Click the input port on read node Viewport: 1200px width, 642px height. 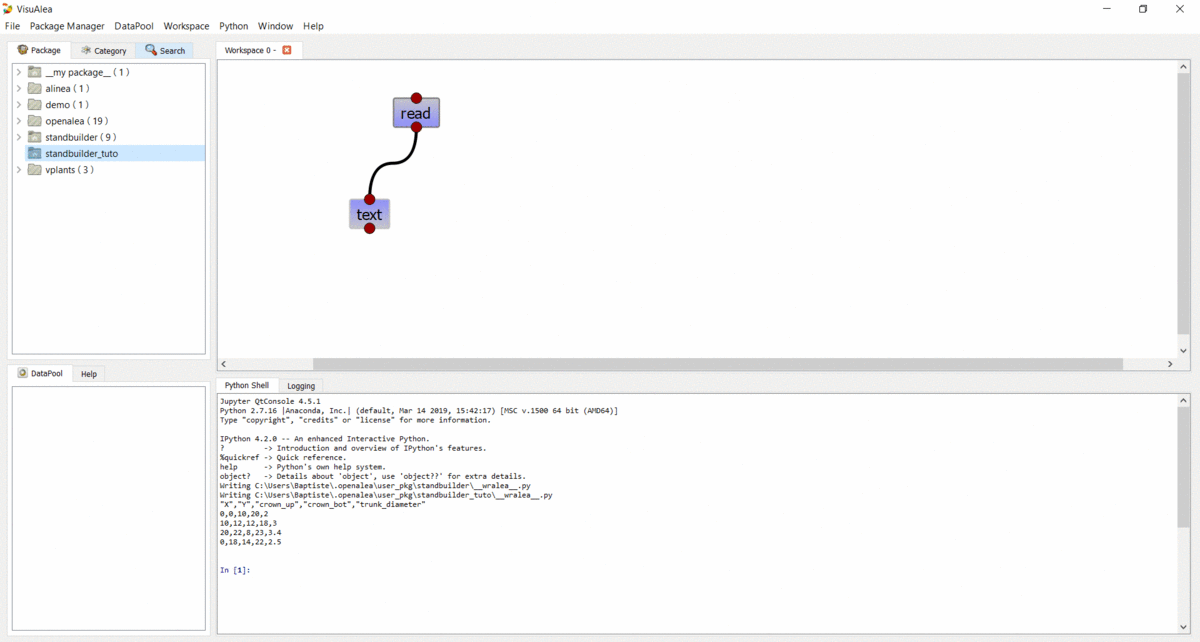(x=416, y=98)
